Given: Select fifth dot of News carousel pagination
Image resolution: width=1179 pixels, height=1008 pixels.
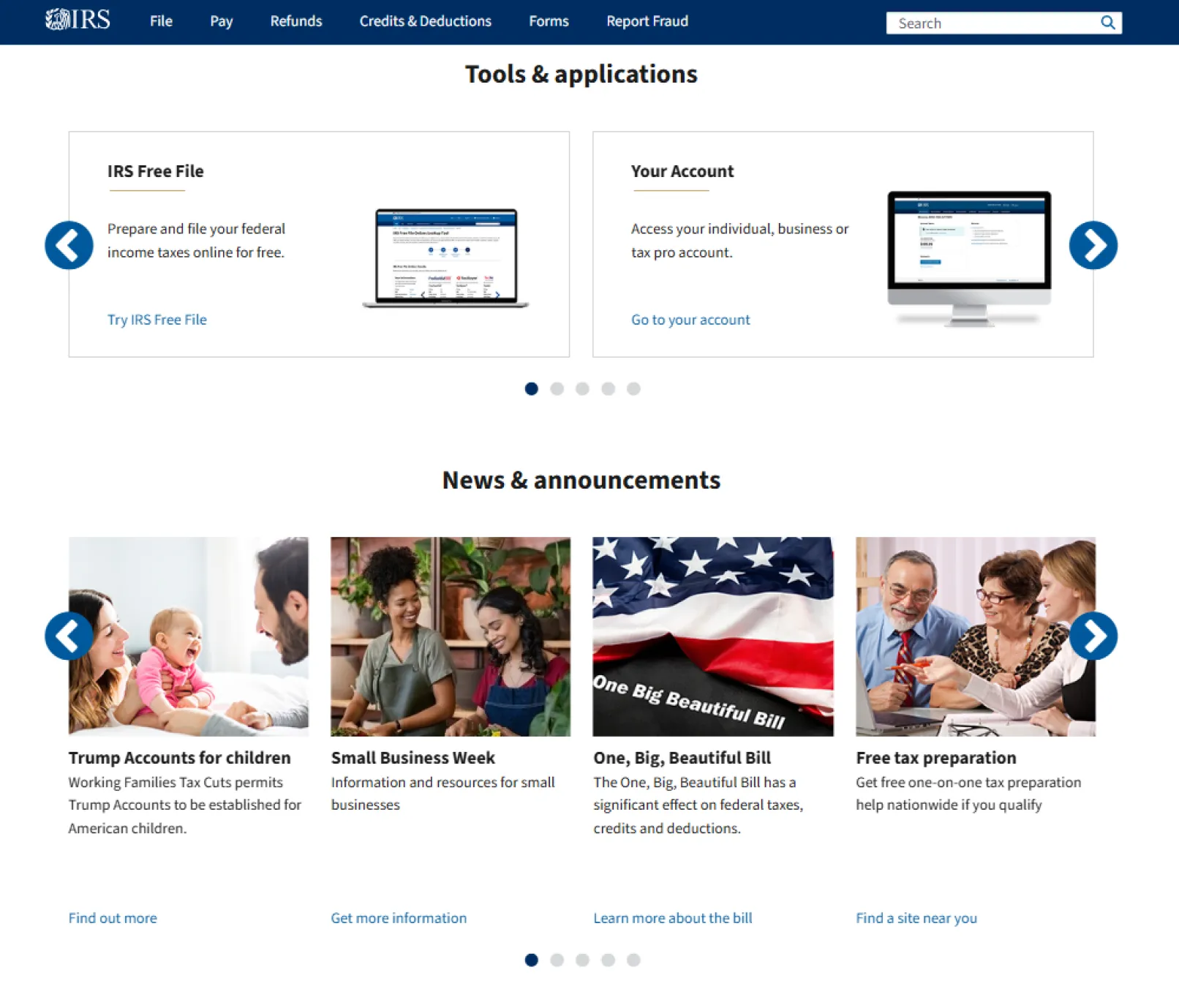Looking at the screenshot, I should (x=633, y=960).
